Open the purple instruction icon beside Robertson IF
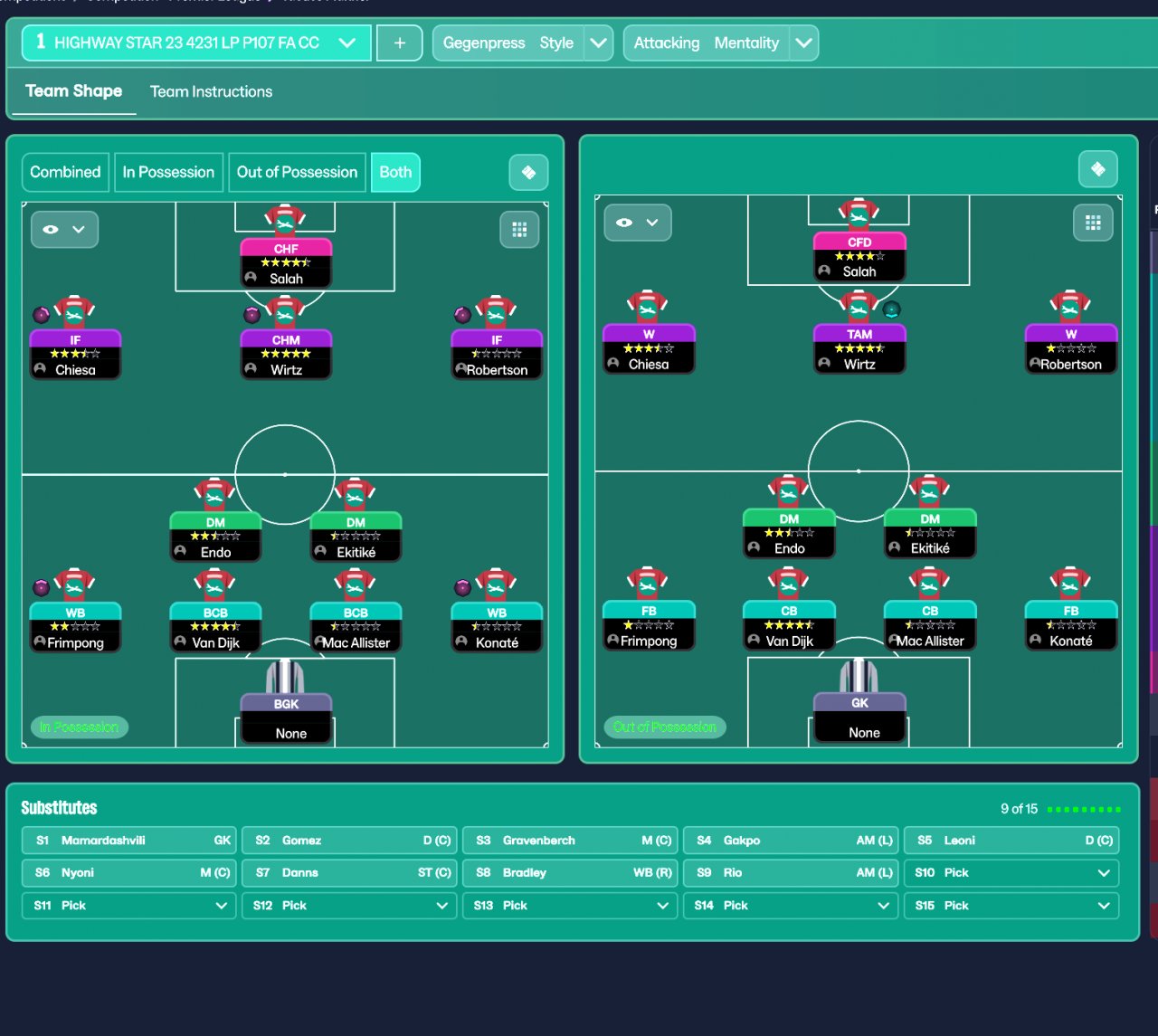The width and height of the screenshot is (1158, 1036). click(462, 315)
